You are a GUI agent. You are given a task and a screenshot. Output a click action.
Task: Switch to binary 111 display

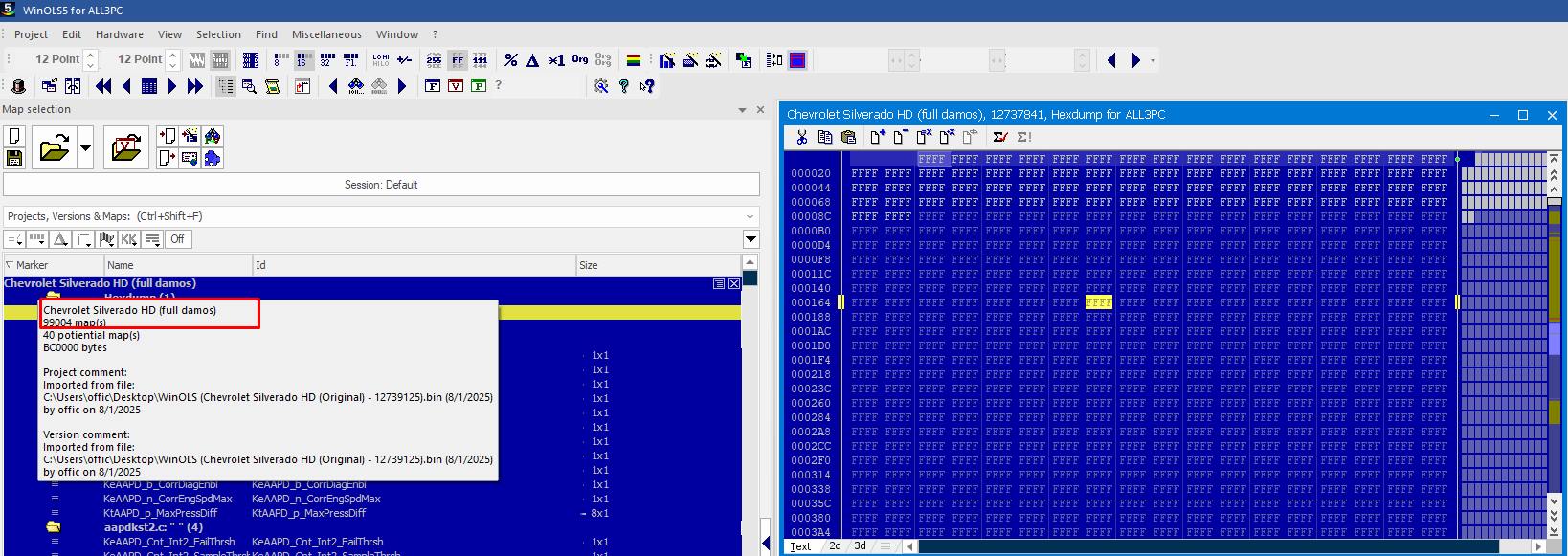pos(481,60)
